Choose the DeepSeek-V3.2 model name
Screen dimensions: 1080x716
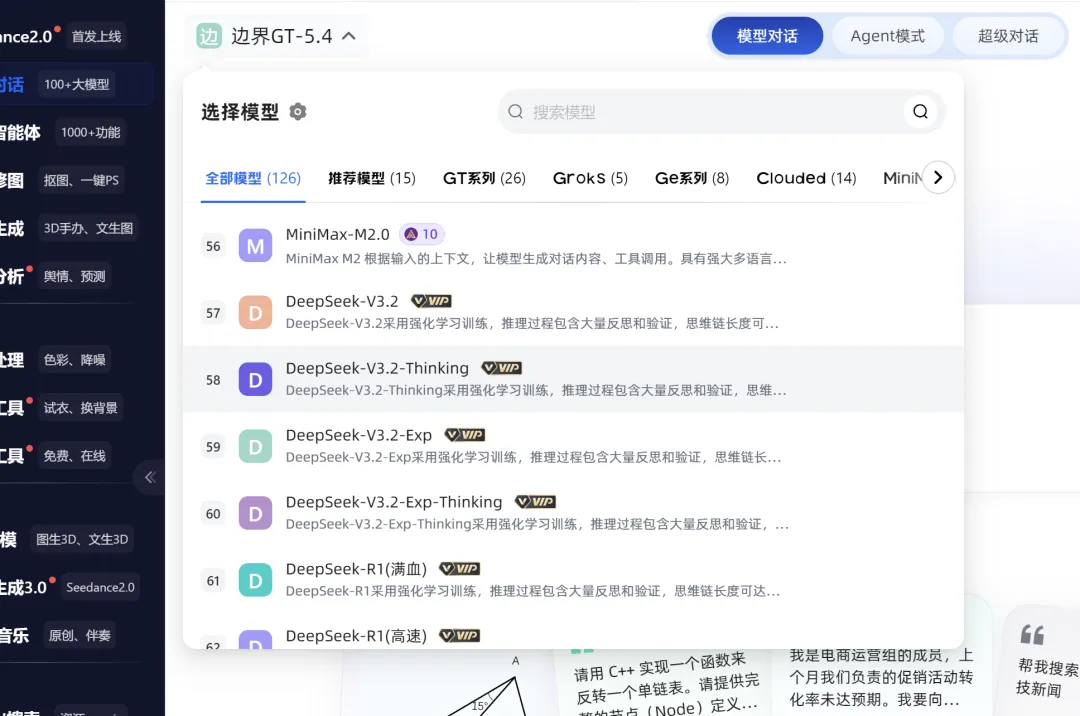tap(342, 301)
